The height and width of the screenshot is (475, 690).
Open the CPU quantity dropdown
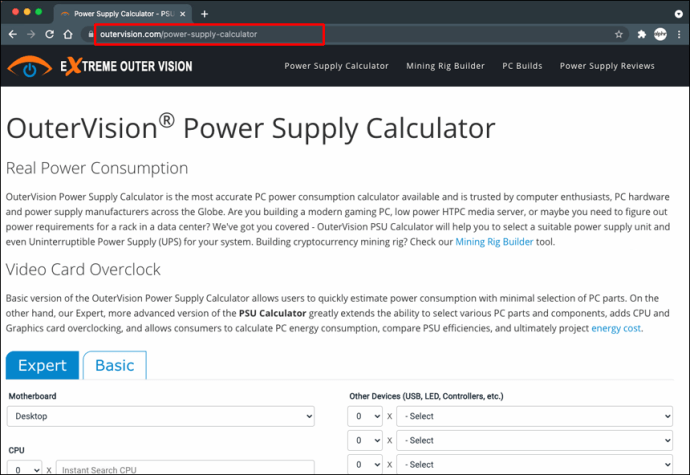[25, 469]
